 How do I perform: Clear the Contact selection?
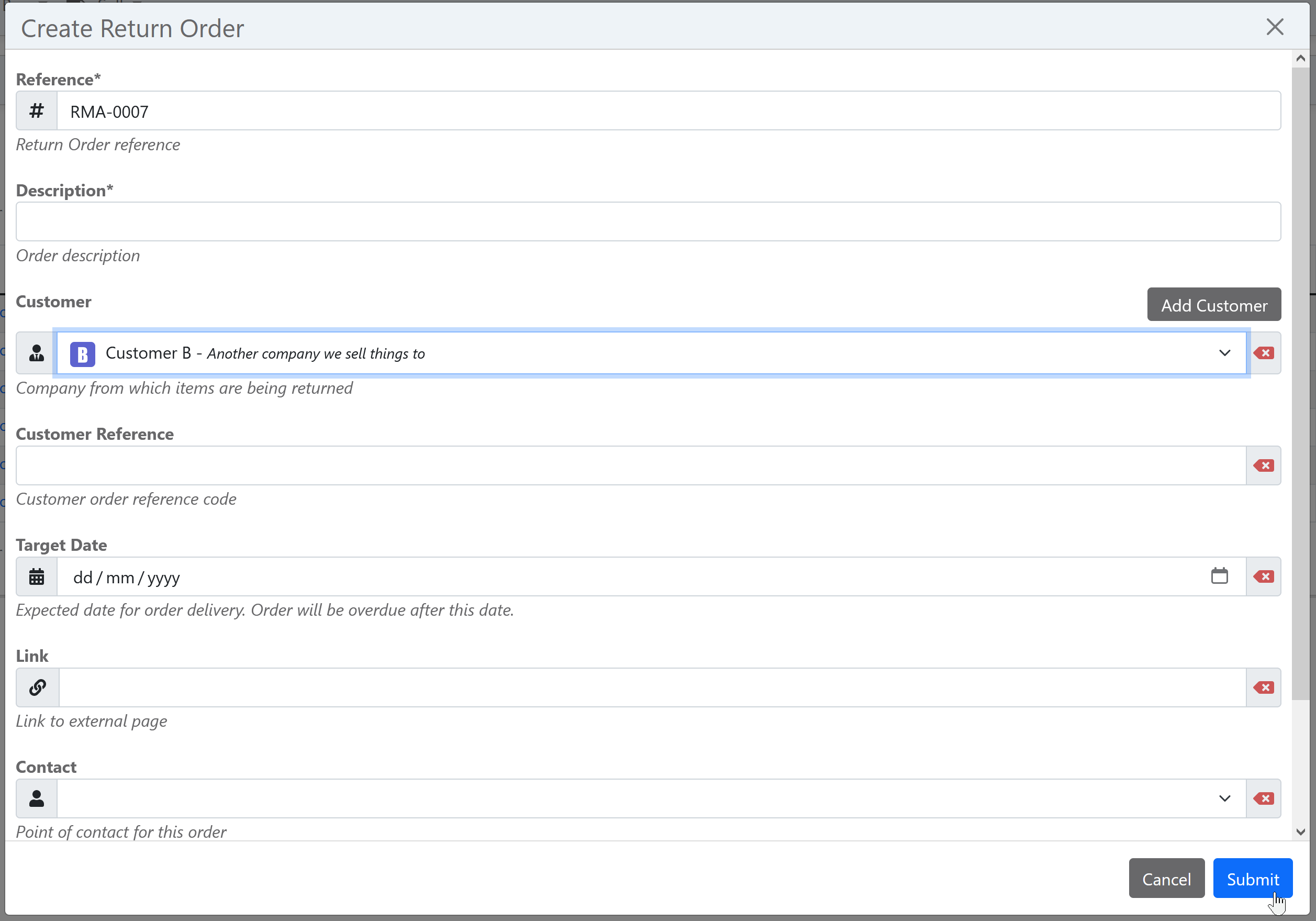[1263, 798]
